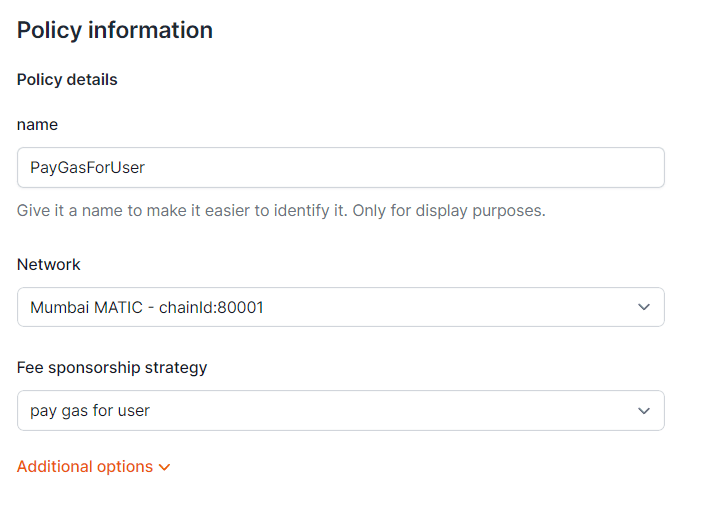The width and height of the screenshot is (727, 505).
Task: Click empty space inside the name field
Action: [403, 167]
